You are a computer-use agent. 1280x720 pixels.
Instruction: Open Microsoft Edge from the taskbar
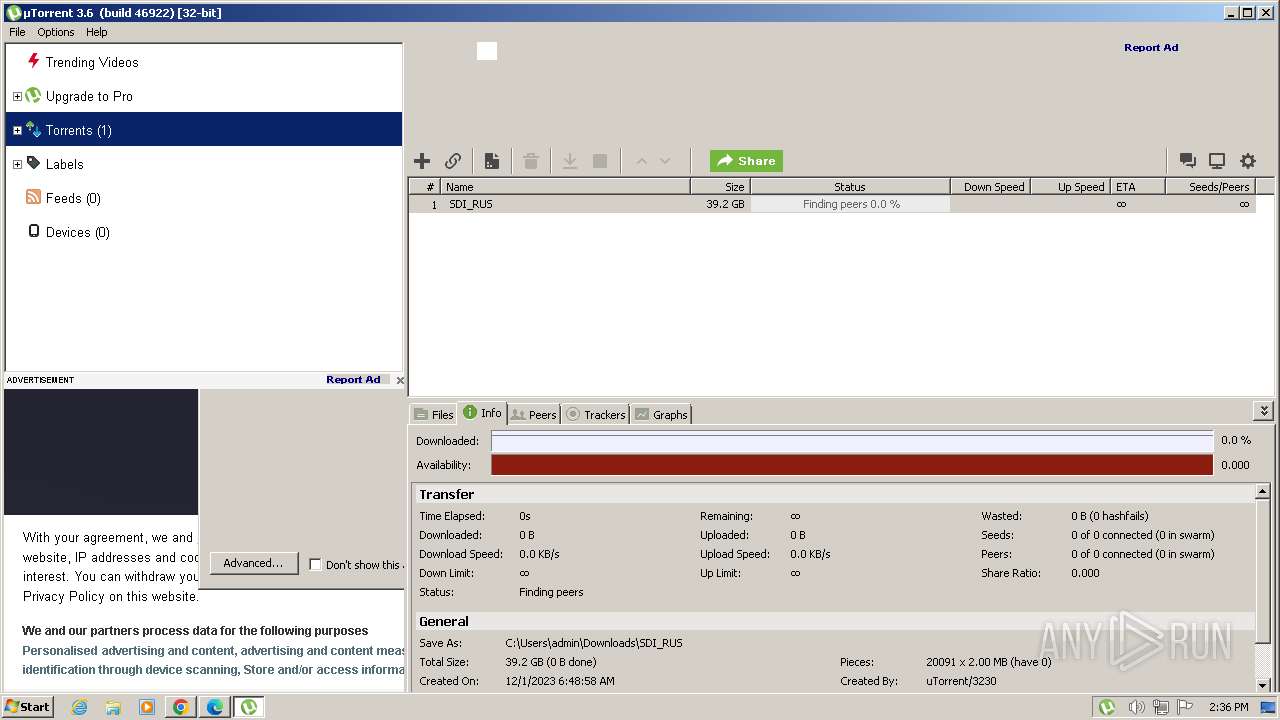[215, 707]
